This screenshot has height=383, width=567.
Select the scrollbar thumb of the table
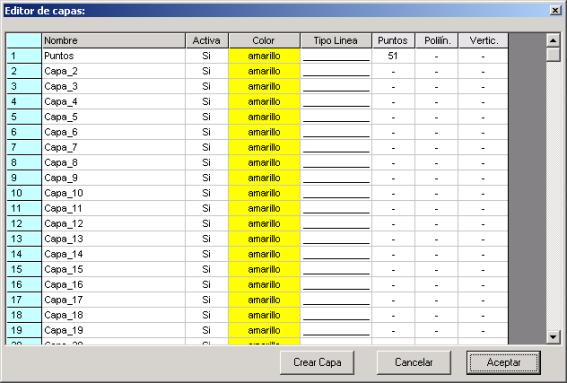coord(553,55)
